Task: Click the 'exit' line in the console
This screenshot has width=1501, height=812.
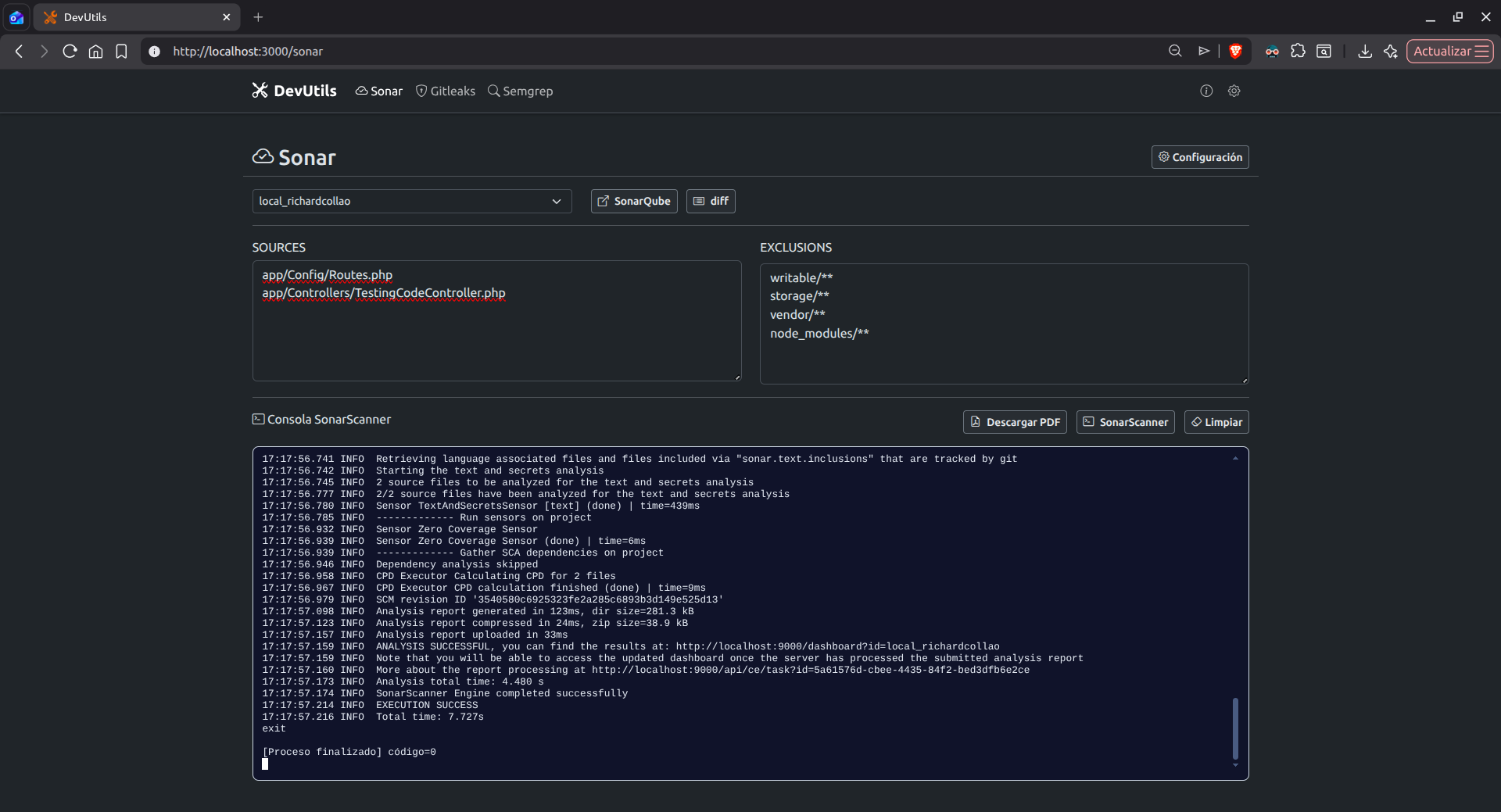Action: tap(274, 728)
